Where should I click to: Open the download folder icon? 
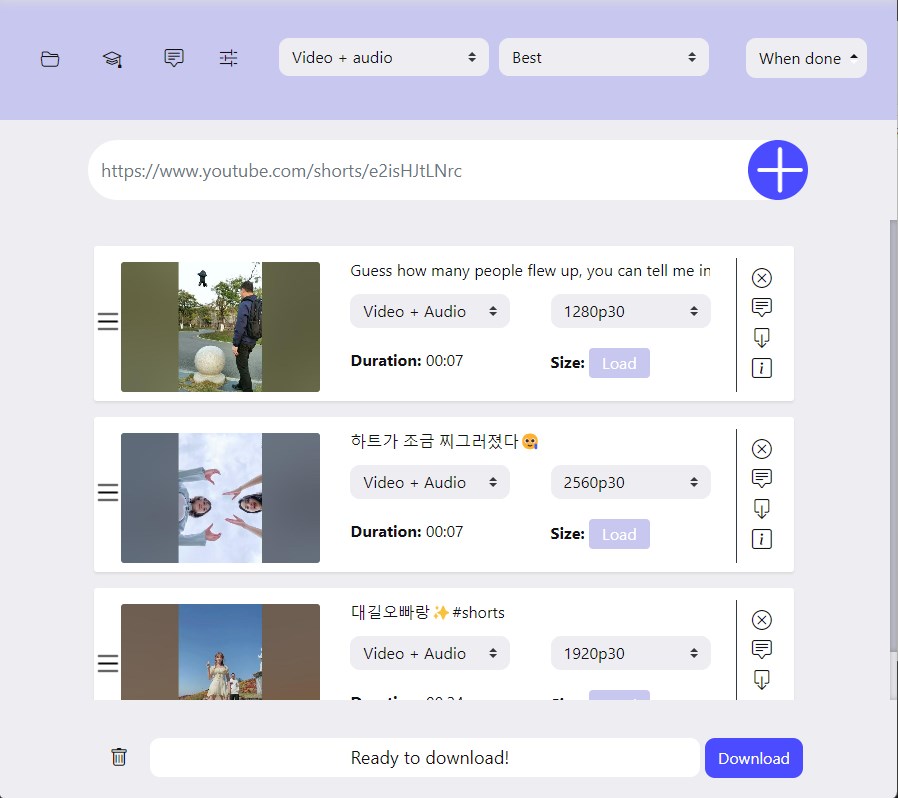coord(50,59)
